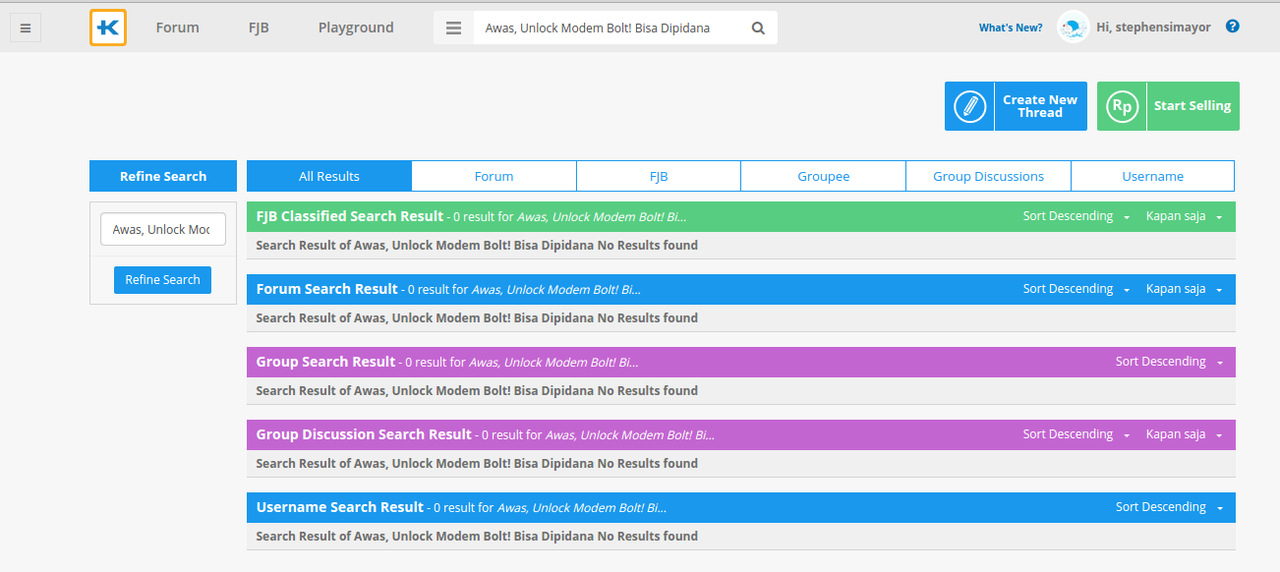
Task: Click the Group Search Result heading
Action: point(326,362)
